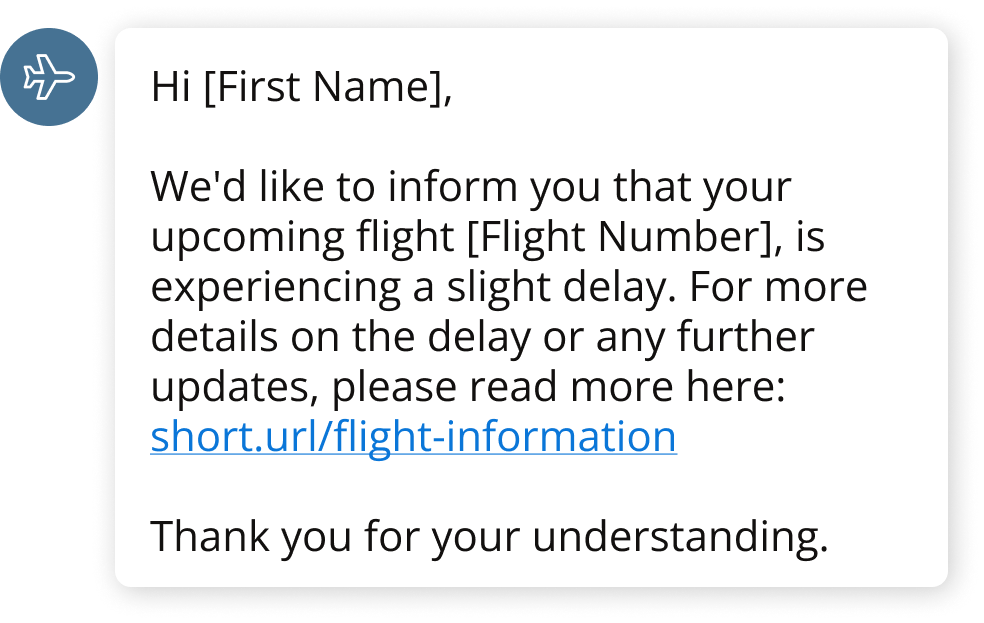Screen dimensions: 984x623
Task: Click the 'Hi' greeting word
Action: 171,88
